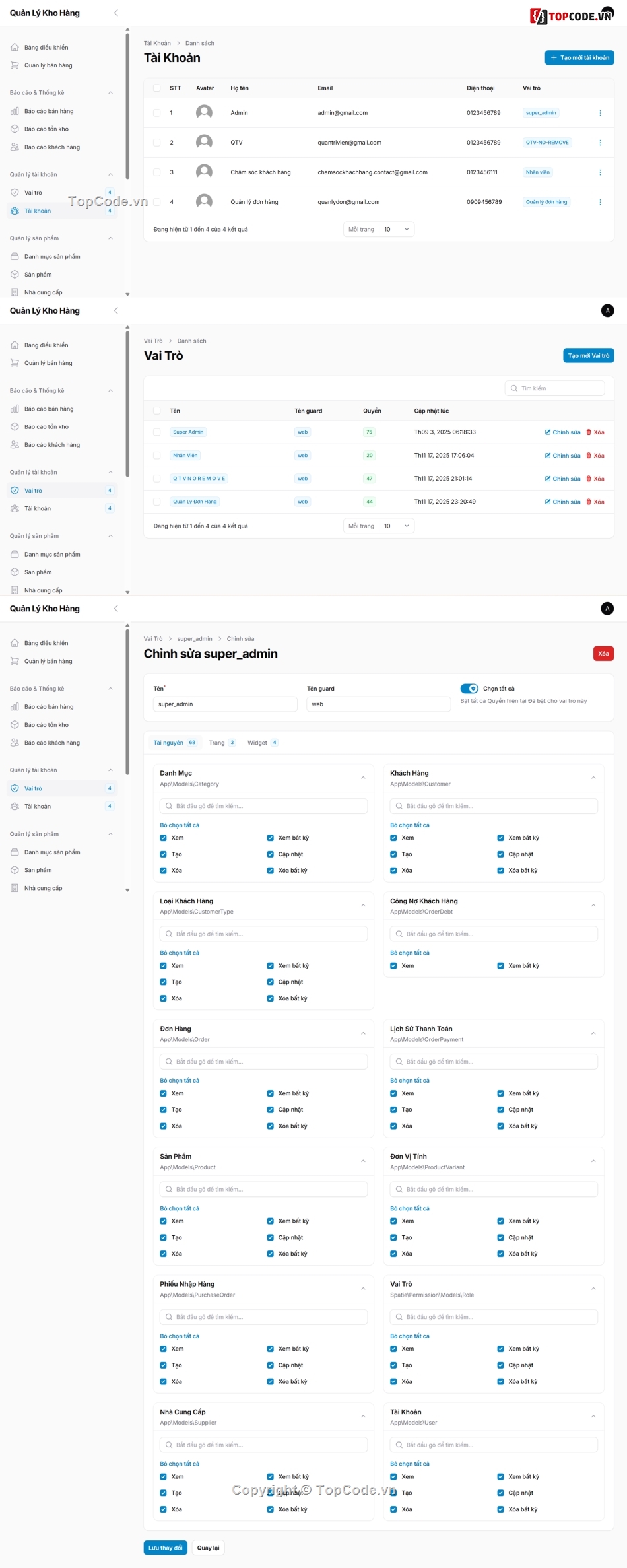Click the trash Xóa icon for Q T V N O R E M O V E role
This screenshot has width=627, height=1568.
589,479
